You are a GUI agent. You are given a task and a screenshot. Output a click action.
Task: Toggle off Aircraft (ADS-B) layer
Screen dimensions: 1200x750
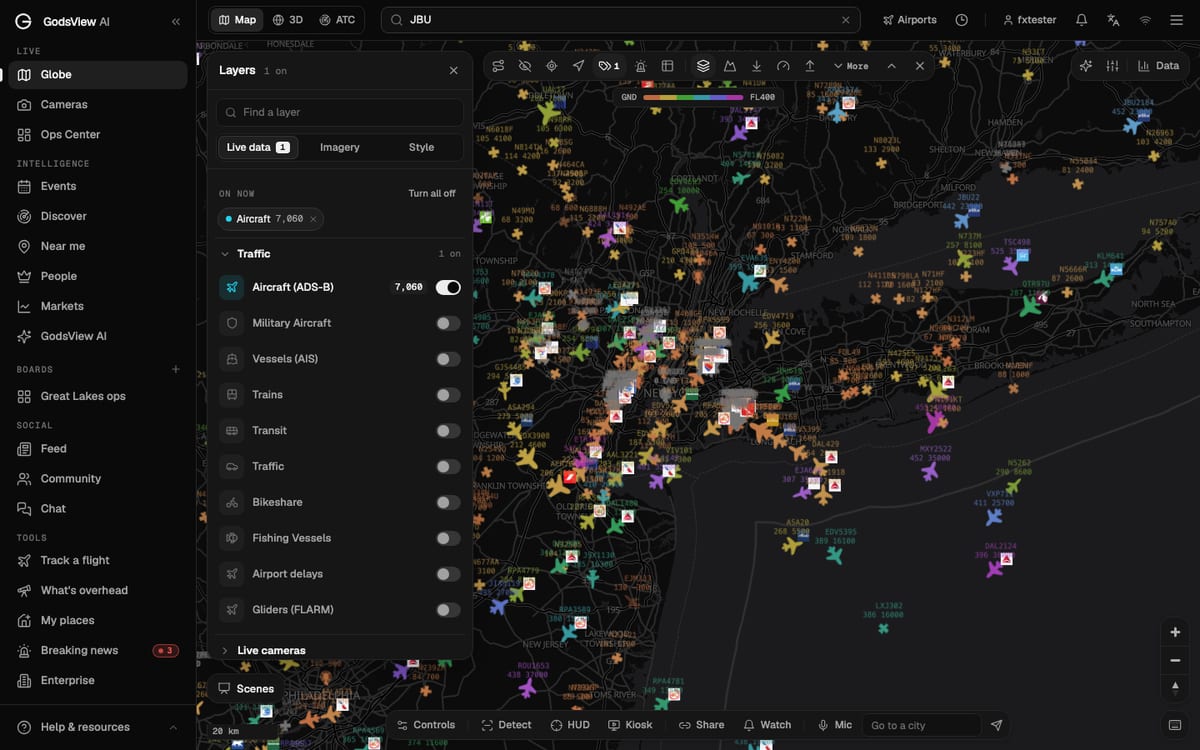tap(448, 287)
